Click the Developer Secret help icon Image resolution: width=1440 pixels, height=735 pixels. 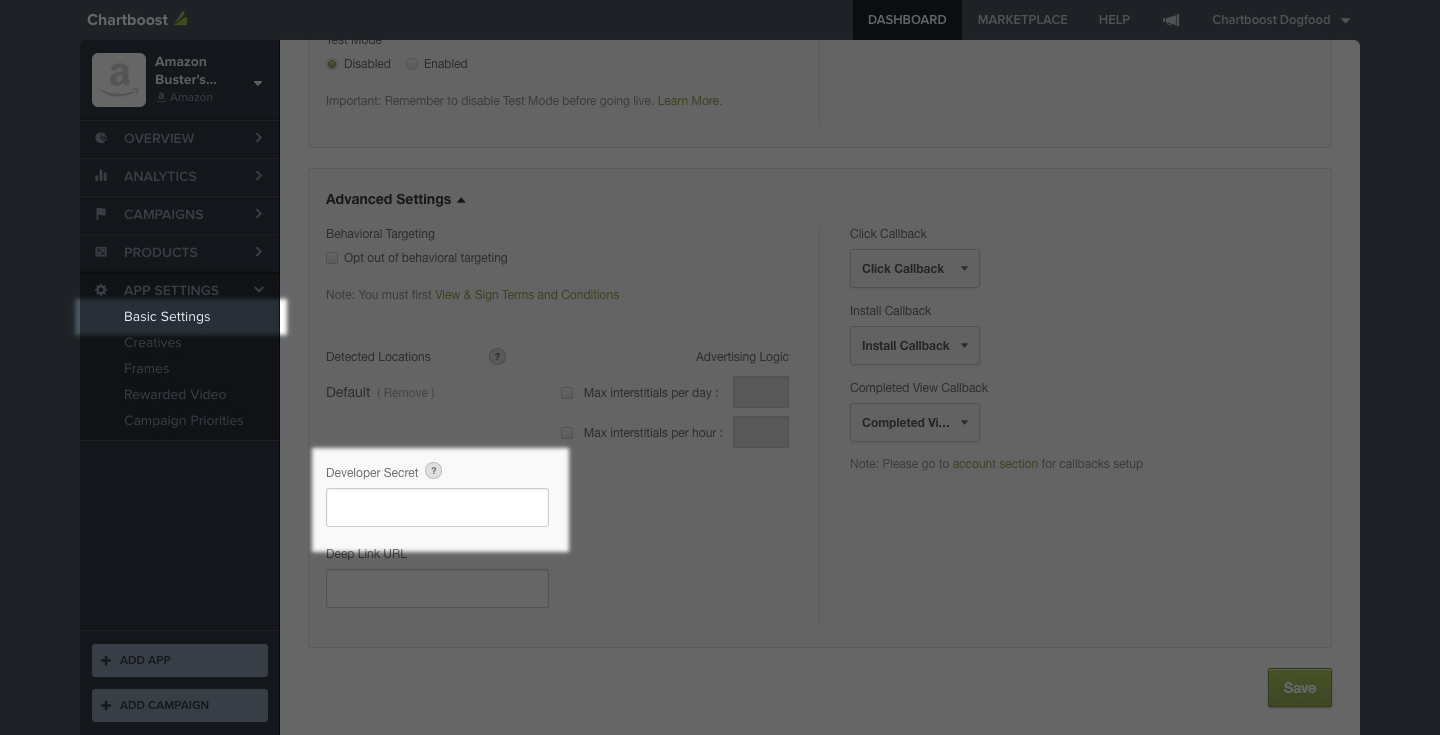tap(433, 471)
